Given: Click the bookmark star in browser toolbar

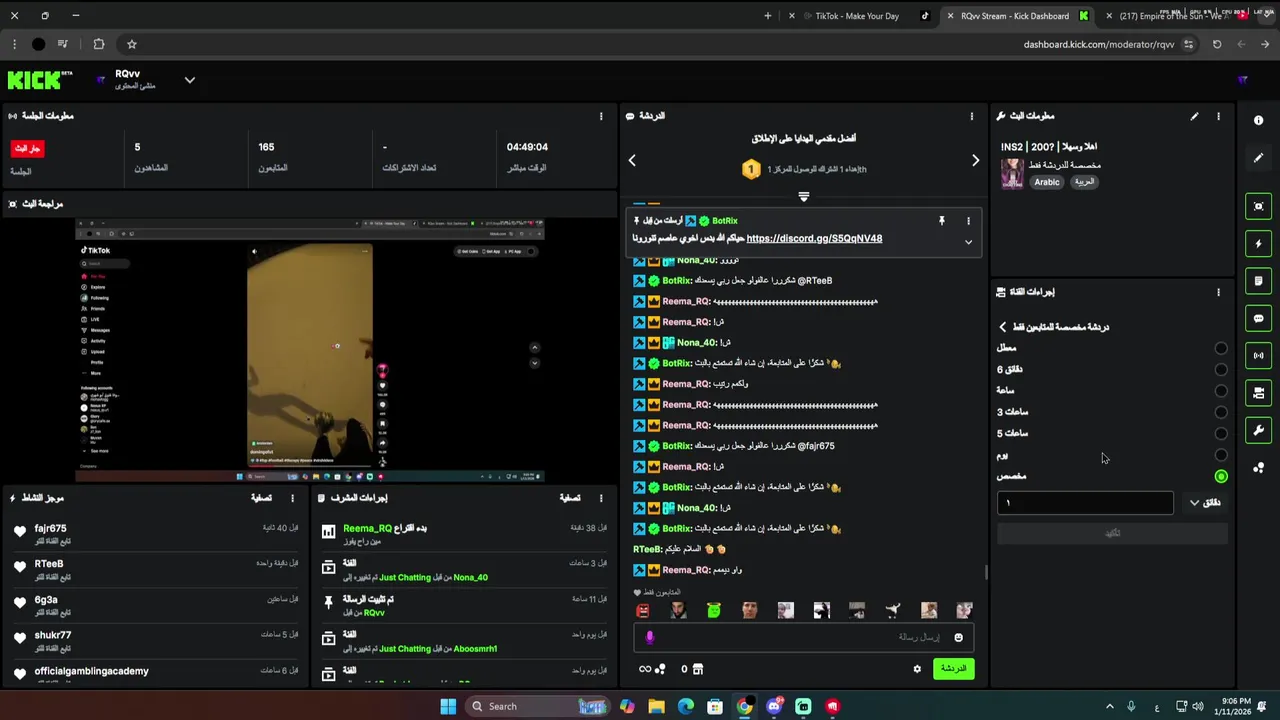Looking at the screenshot, I should pos(131,44).
